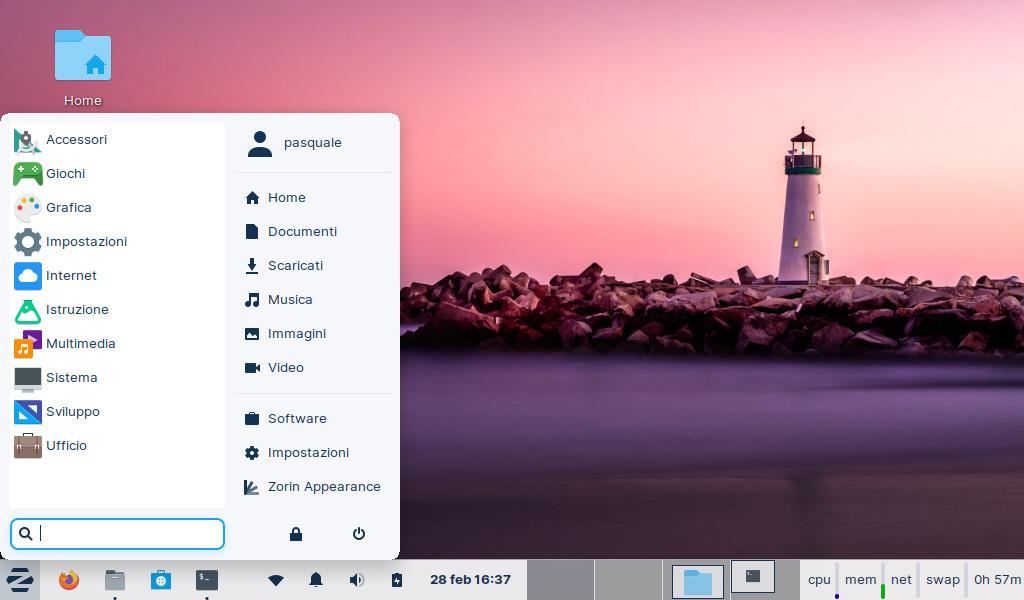The image size is (1024, 600).
Task: Open the Sviluppo category
Action: click(x=118, y=411)
